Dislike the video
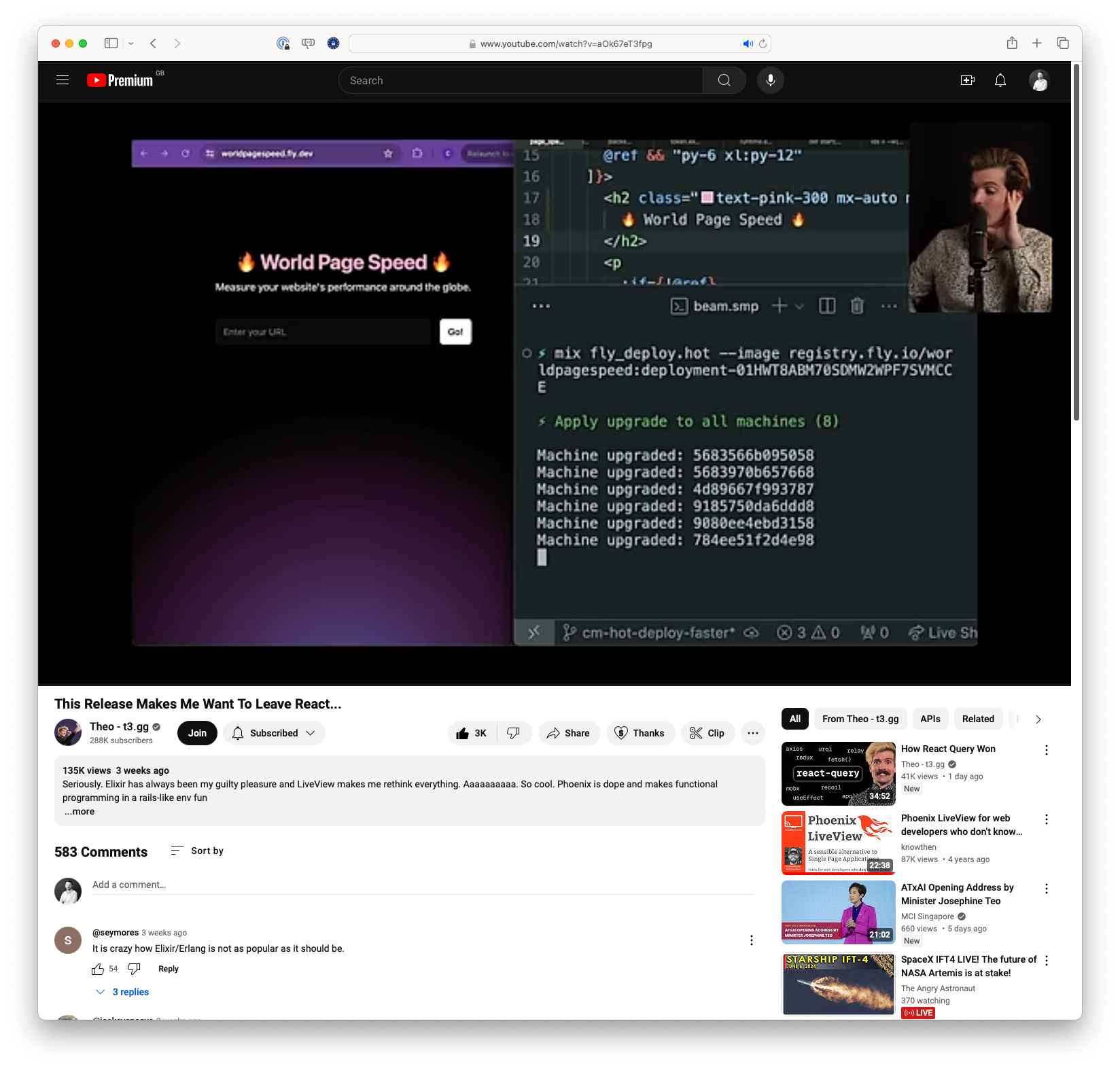1120x1070 pixels. coord(515,733)
